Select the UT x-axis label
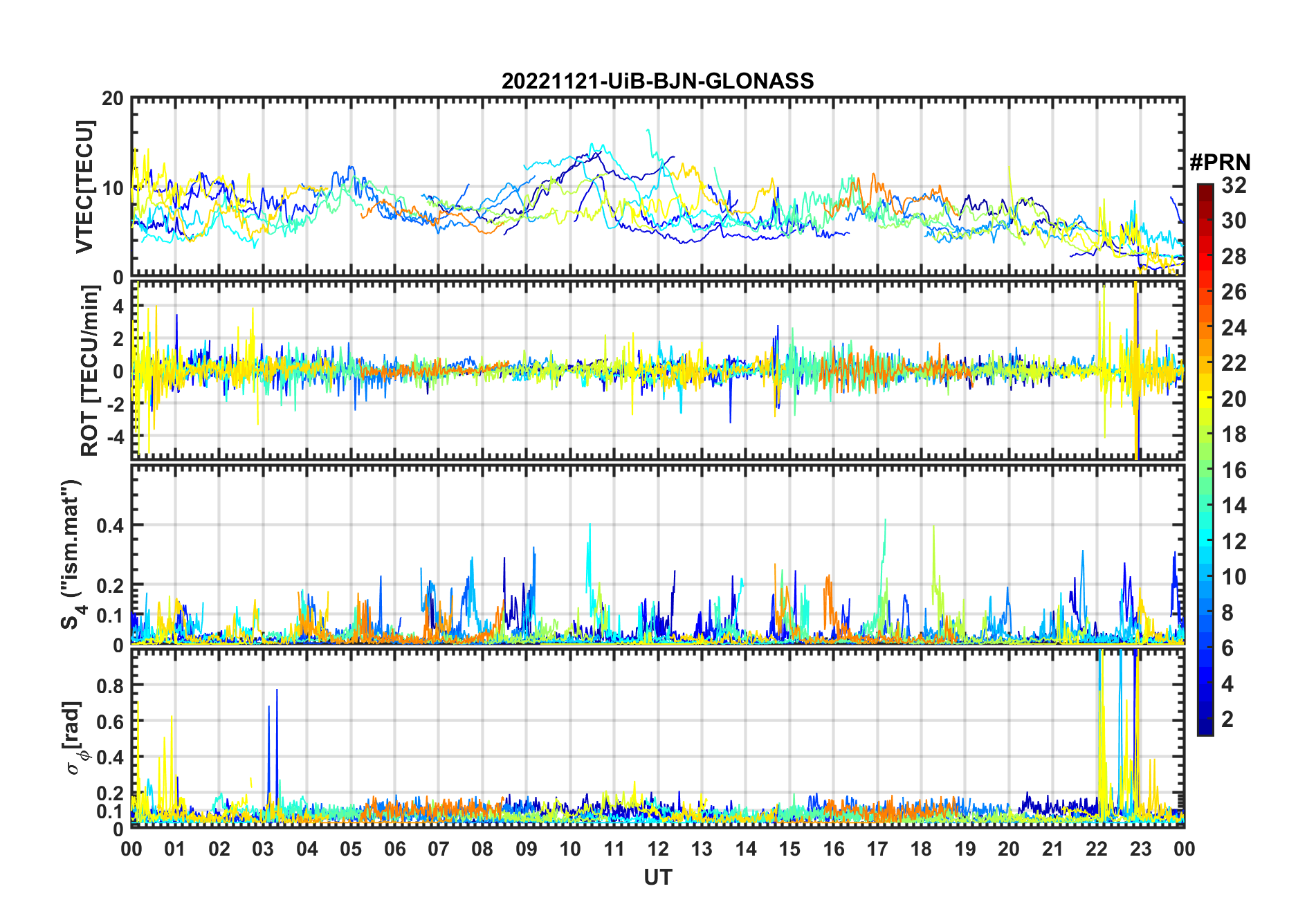This screenshot has width=1316, height=920. 657,878
